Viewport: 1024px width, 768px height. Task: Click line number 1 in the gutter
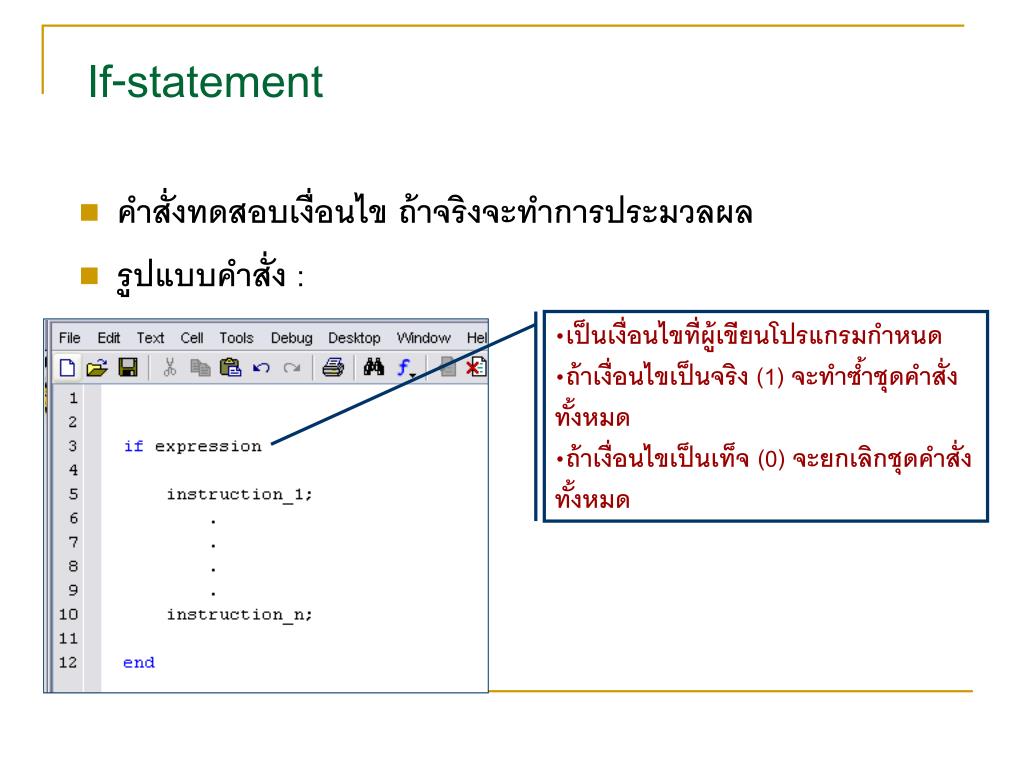tap(73, 398)
